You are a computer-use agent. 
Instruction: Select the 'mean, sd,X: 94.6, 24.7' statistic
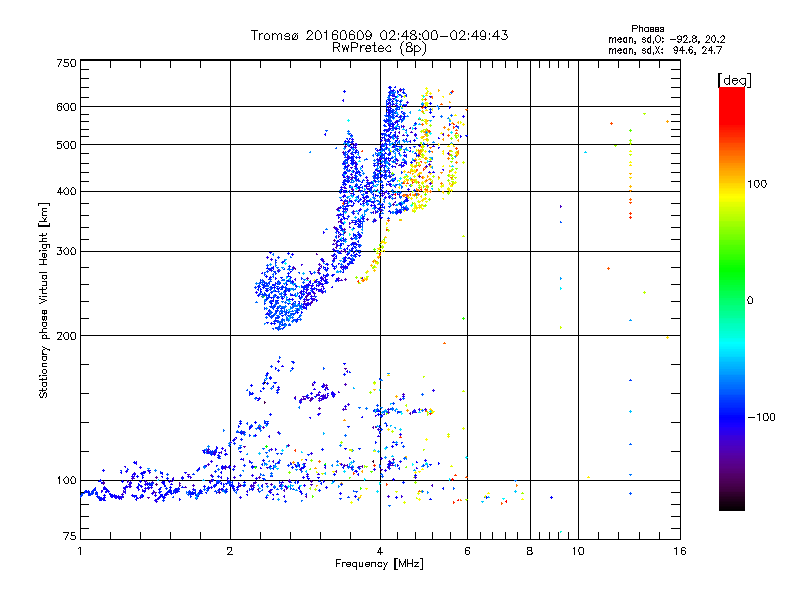(665, 50)
